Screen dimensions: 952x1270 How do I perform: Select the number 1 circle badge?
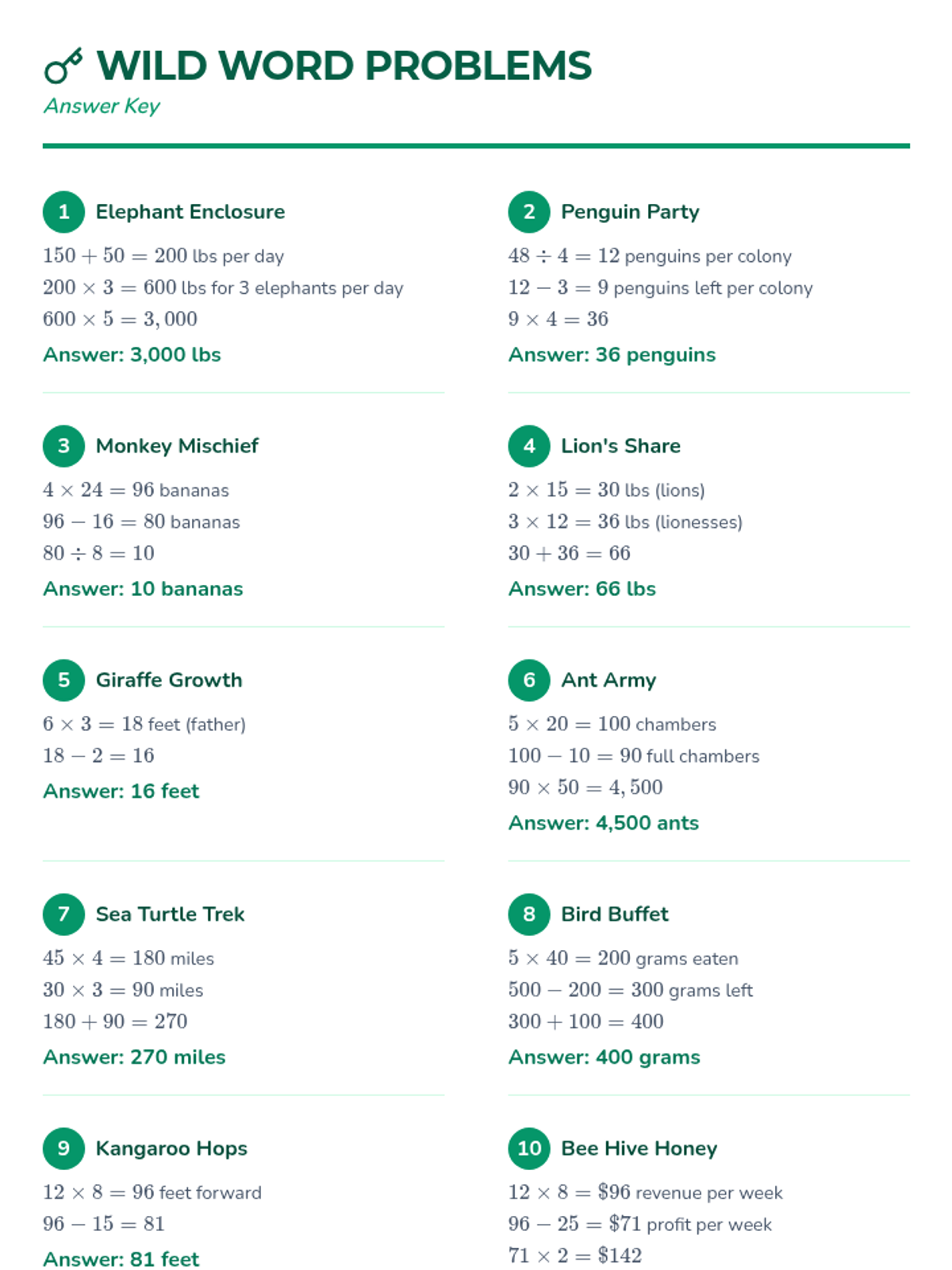pos(63,212)
